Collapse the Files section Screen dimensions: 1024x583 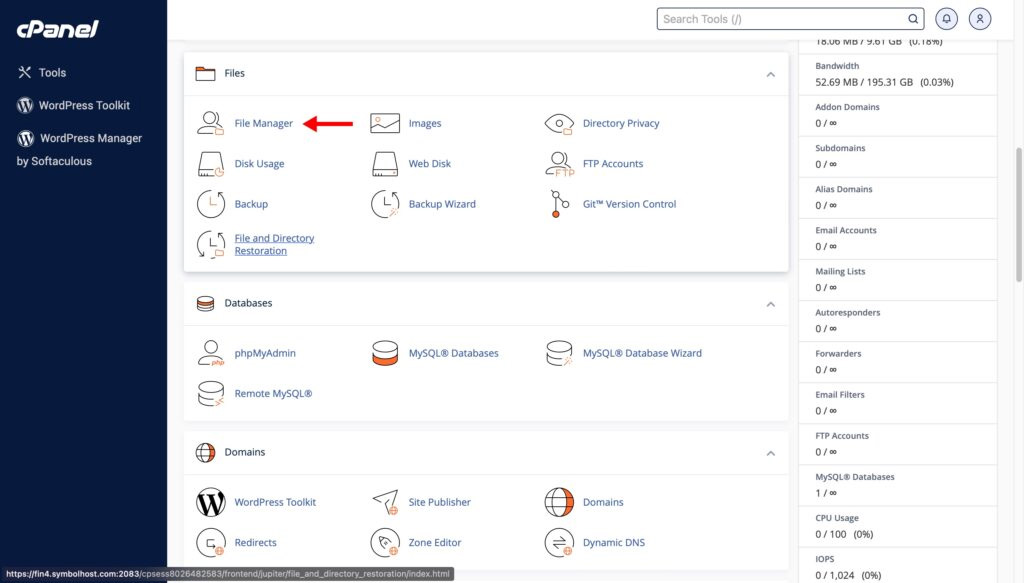click(771, 74)
